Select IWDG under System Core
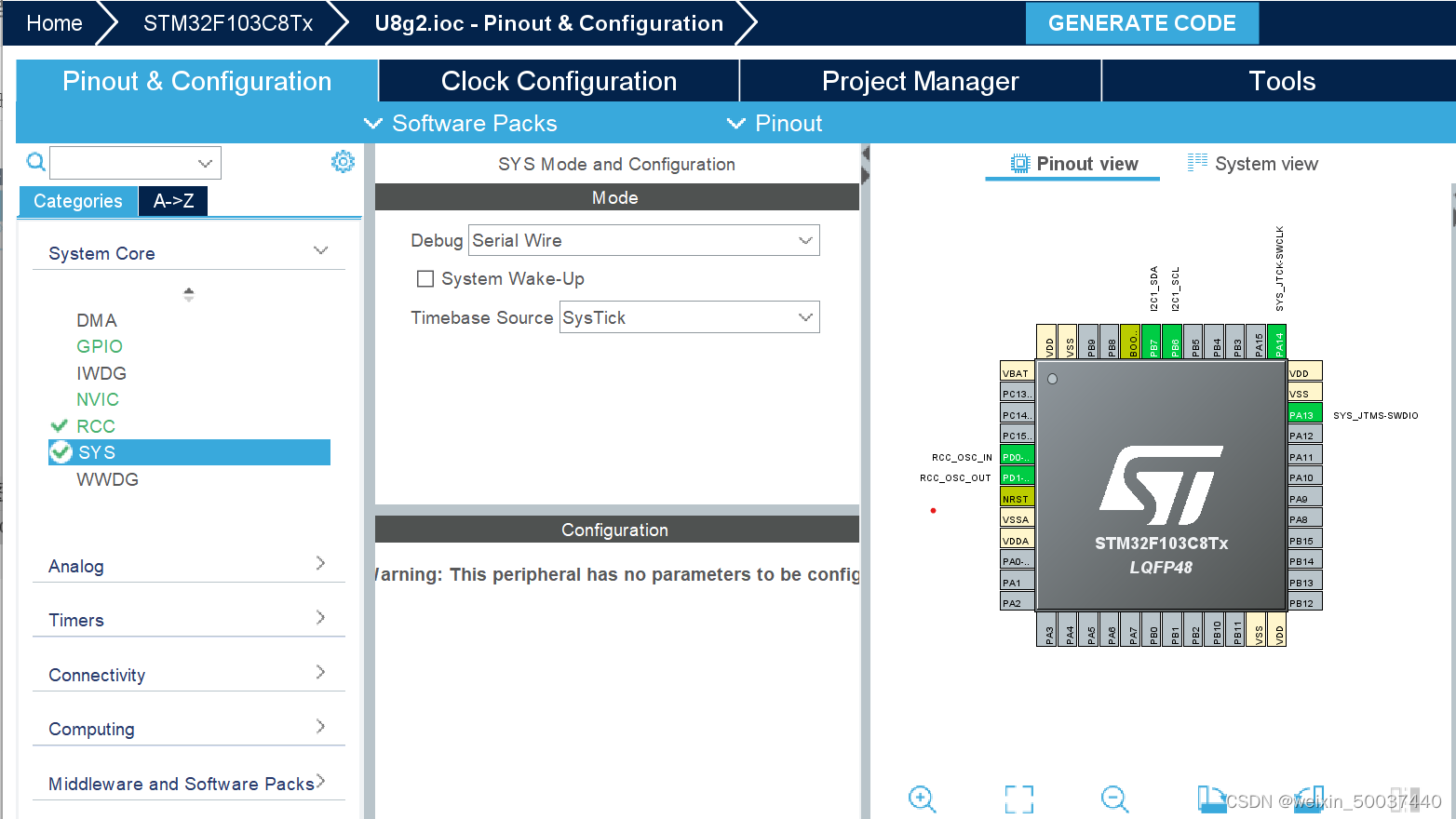Screen dimensions: 1456x819 coord(101,373)
